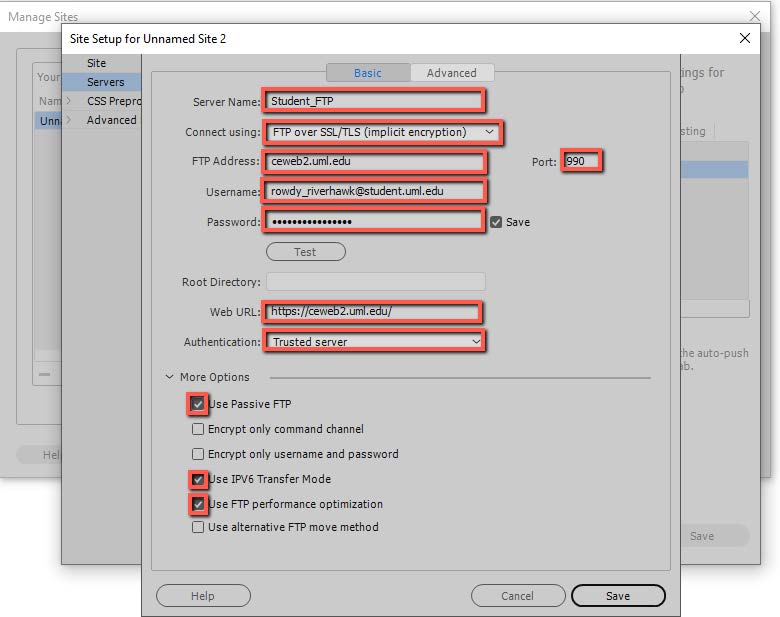Screen dimensions: 780x617
Task: Expand the CSS Preprocessors chevron
Action: [x=69, y=101]
